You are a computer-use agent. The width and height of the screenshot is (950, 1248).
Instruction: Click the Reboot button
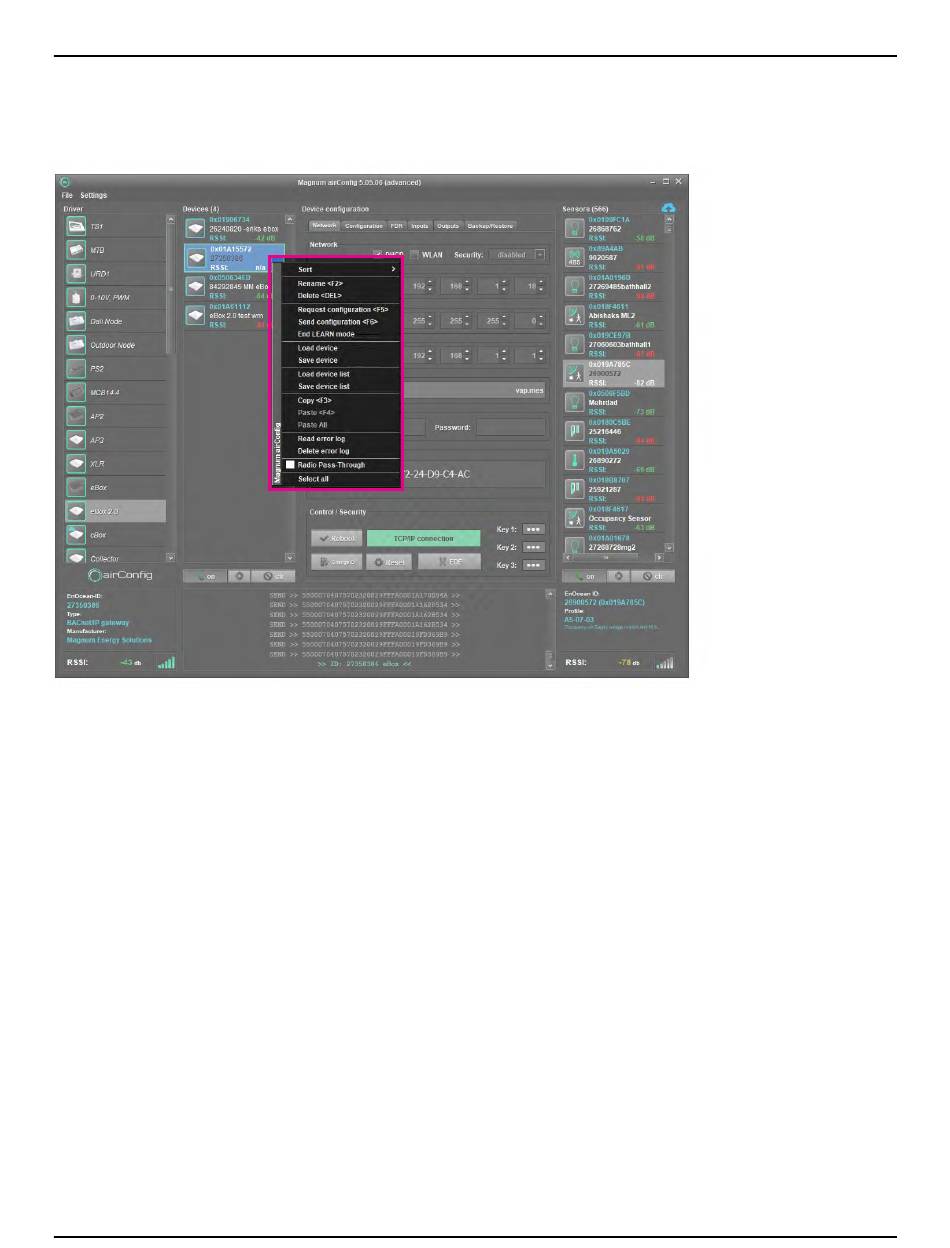pos(335,539)
